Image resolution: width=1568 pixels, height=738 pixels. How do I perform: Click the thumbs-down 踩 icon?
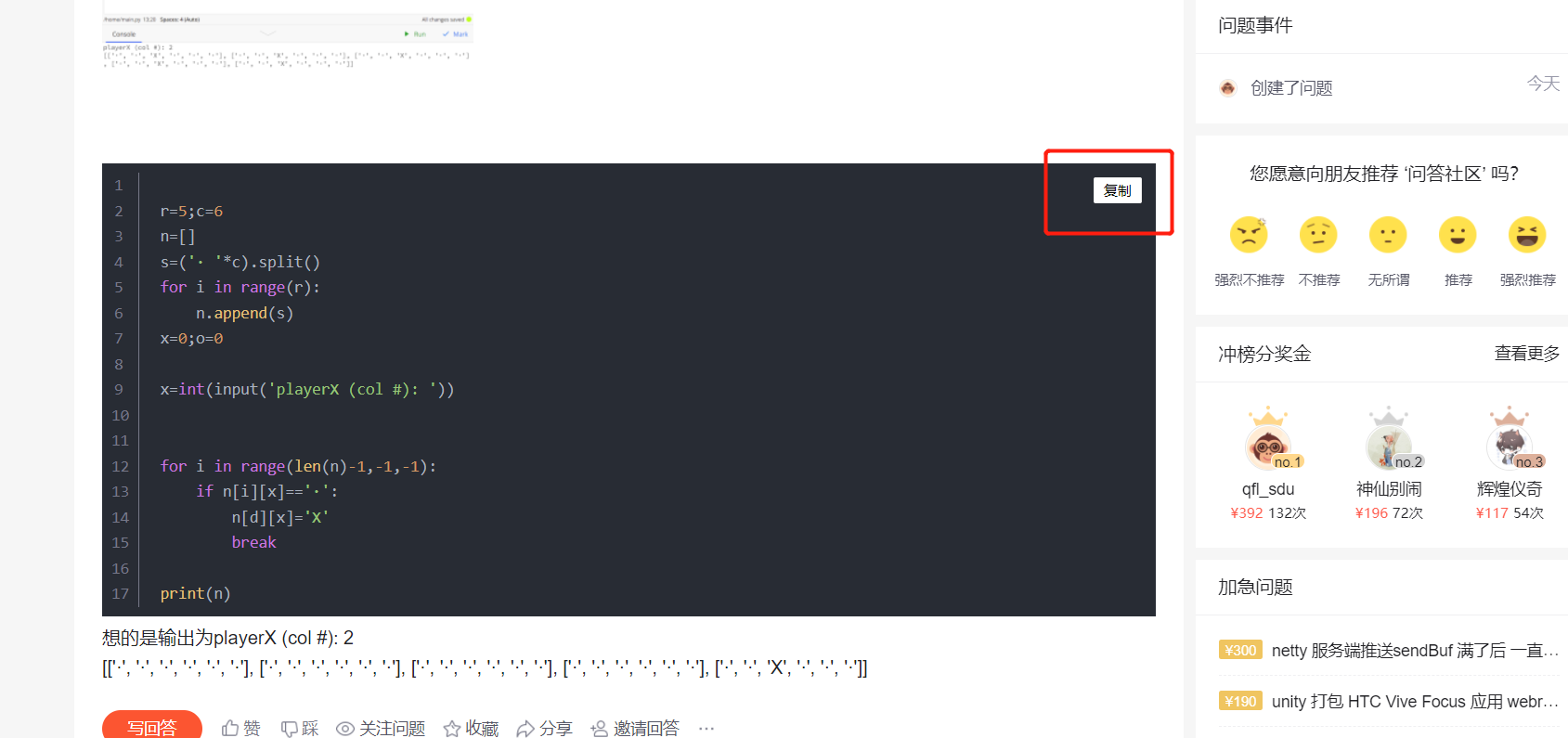[x=290, y=729]
